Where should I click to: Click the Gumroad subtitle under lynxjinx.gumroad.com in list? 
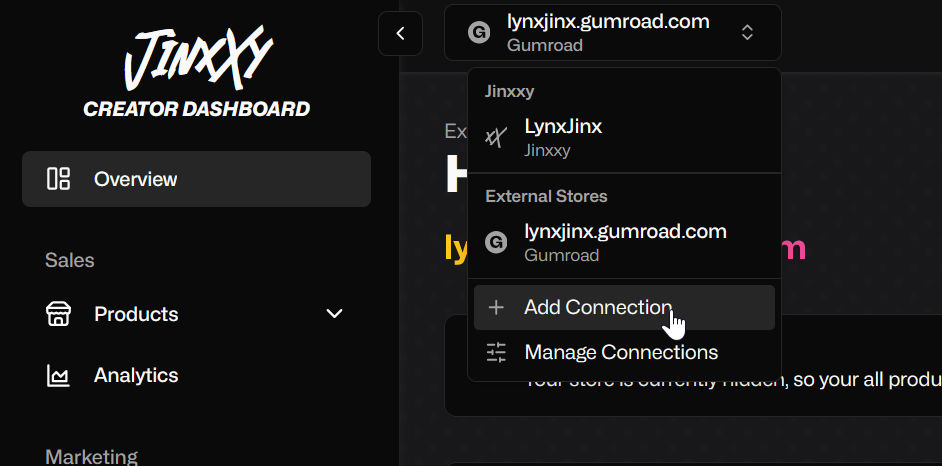pyautogui.click(x=561, y=255)
